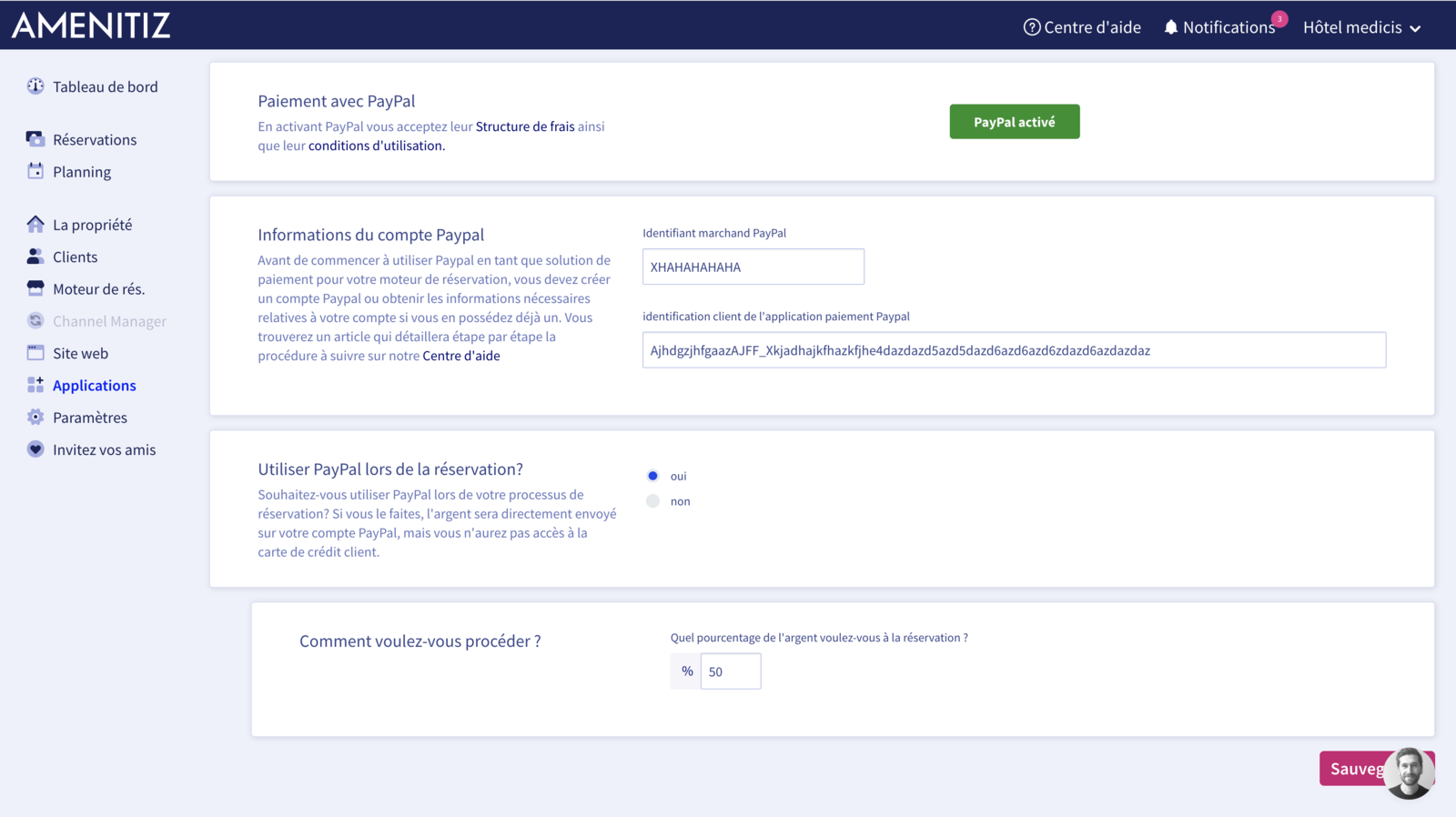1456x817 pixels.
Task: Expand the Hôtel medicis account dropdown
Action: 1361,27
